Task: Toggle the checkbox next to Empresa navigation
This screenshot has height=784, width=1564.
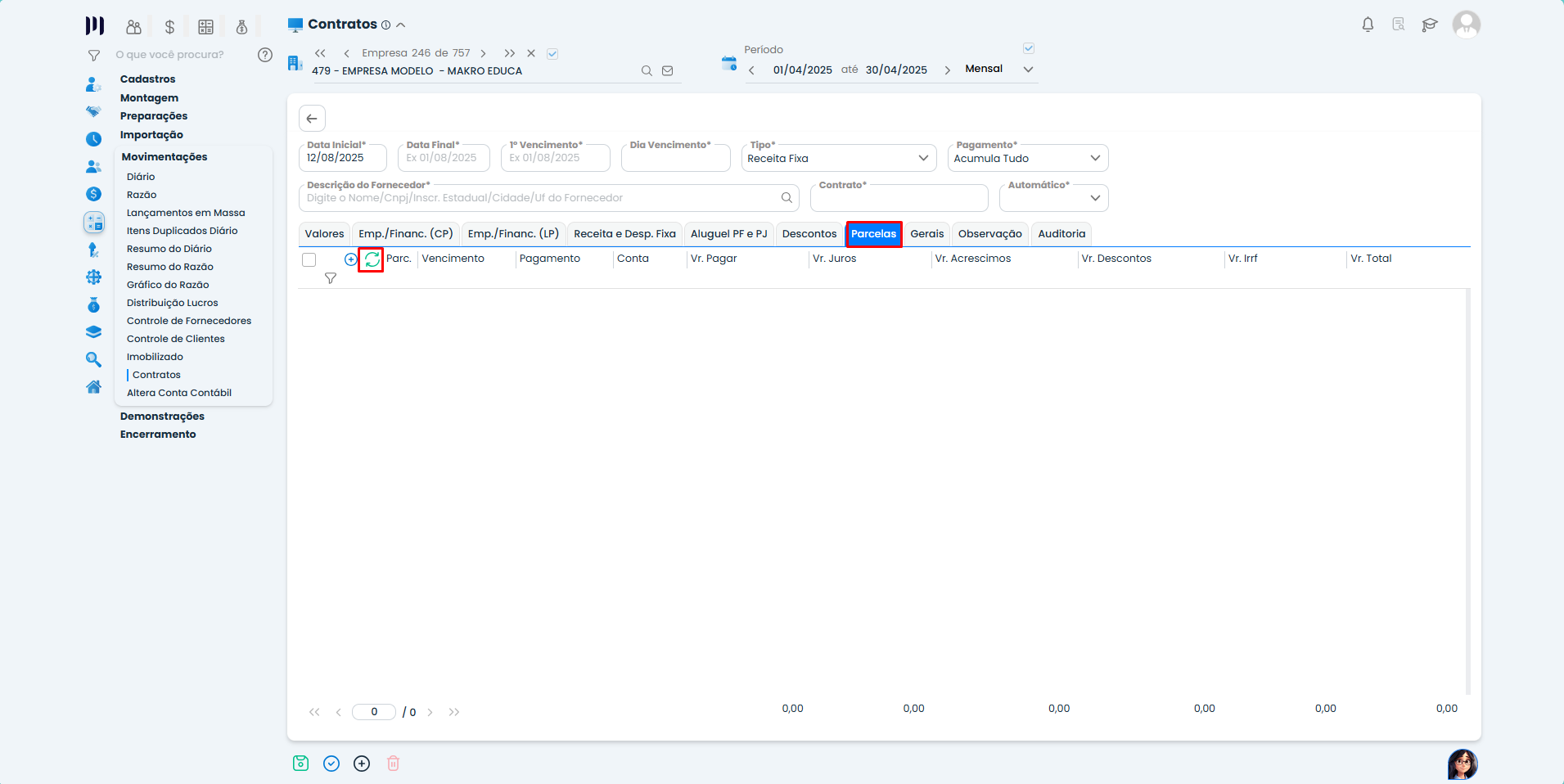Action: click(552, 54)
